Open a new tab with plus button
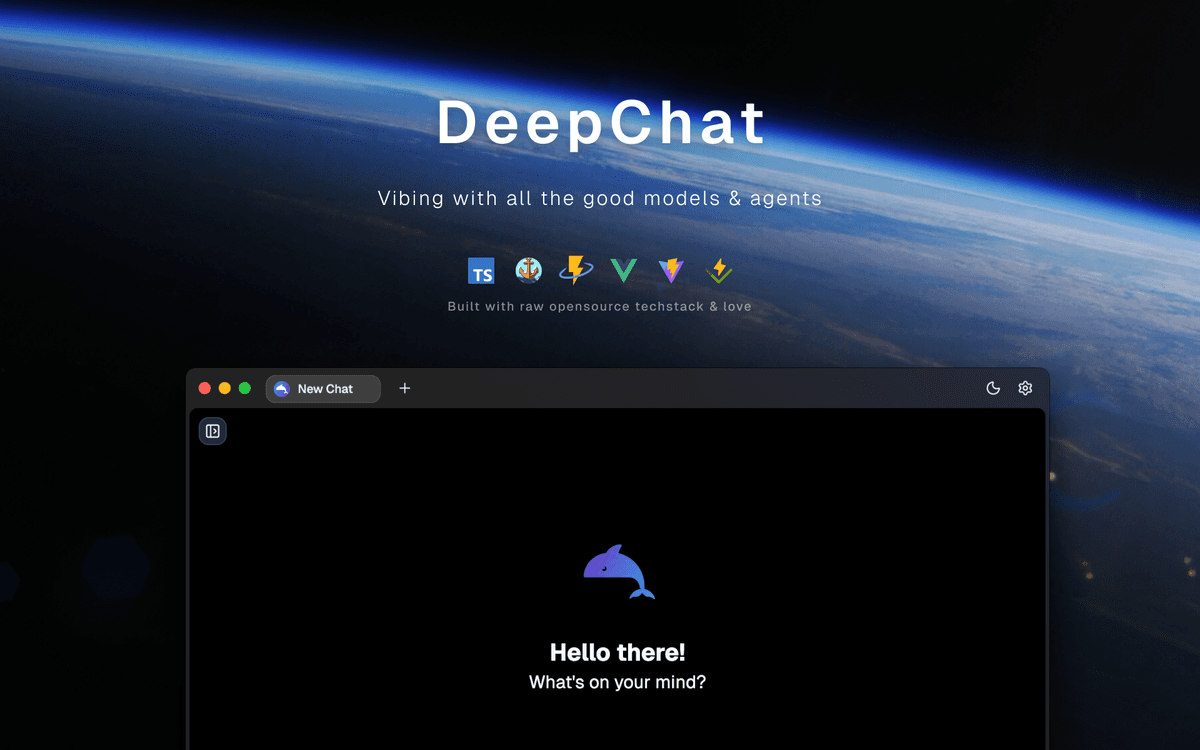Screen dimensions: 1200x750 coord(405,388)
